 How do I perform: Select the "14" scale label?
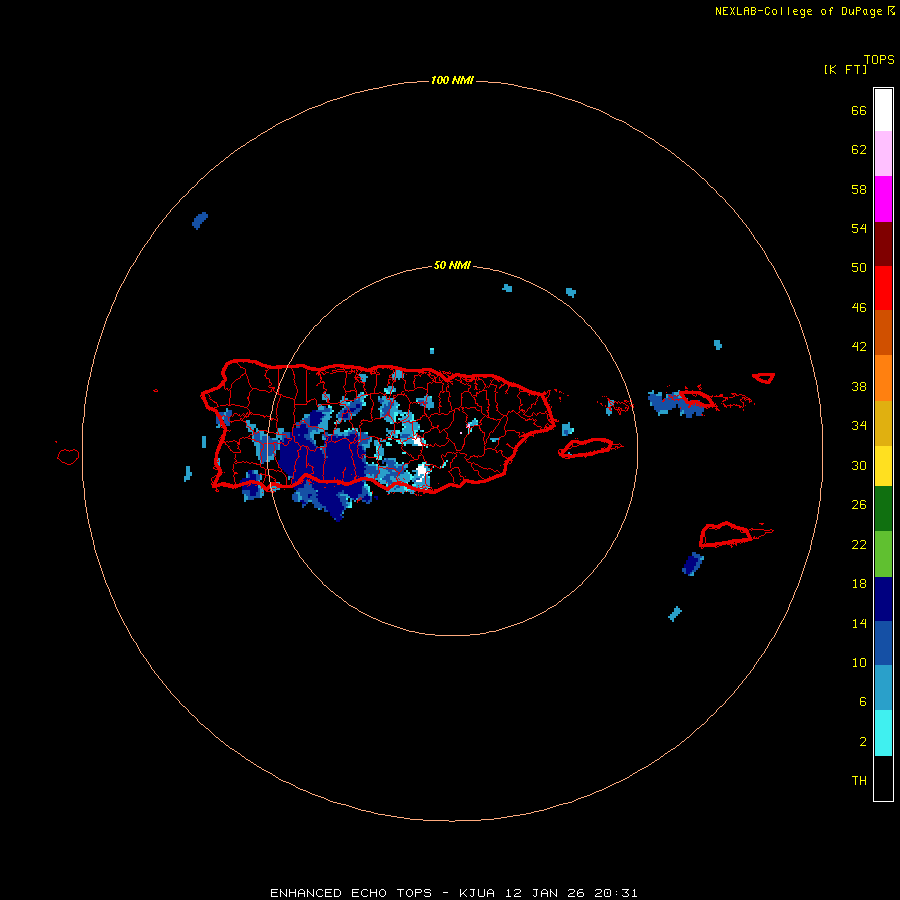(859, 623)
